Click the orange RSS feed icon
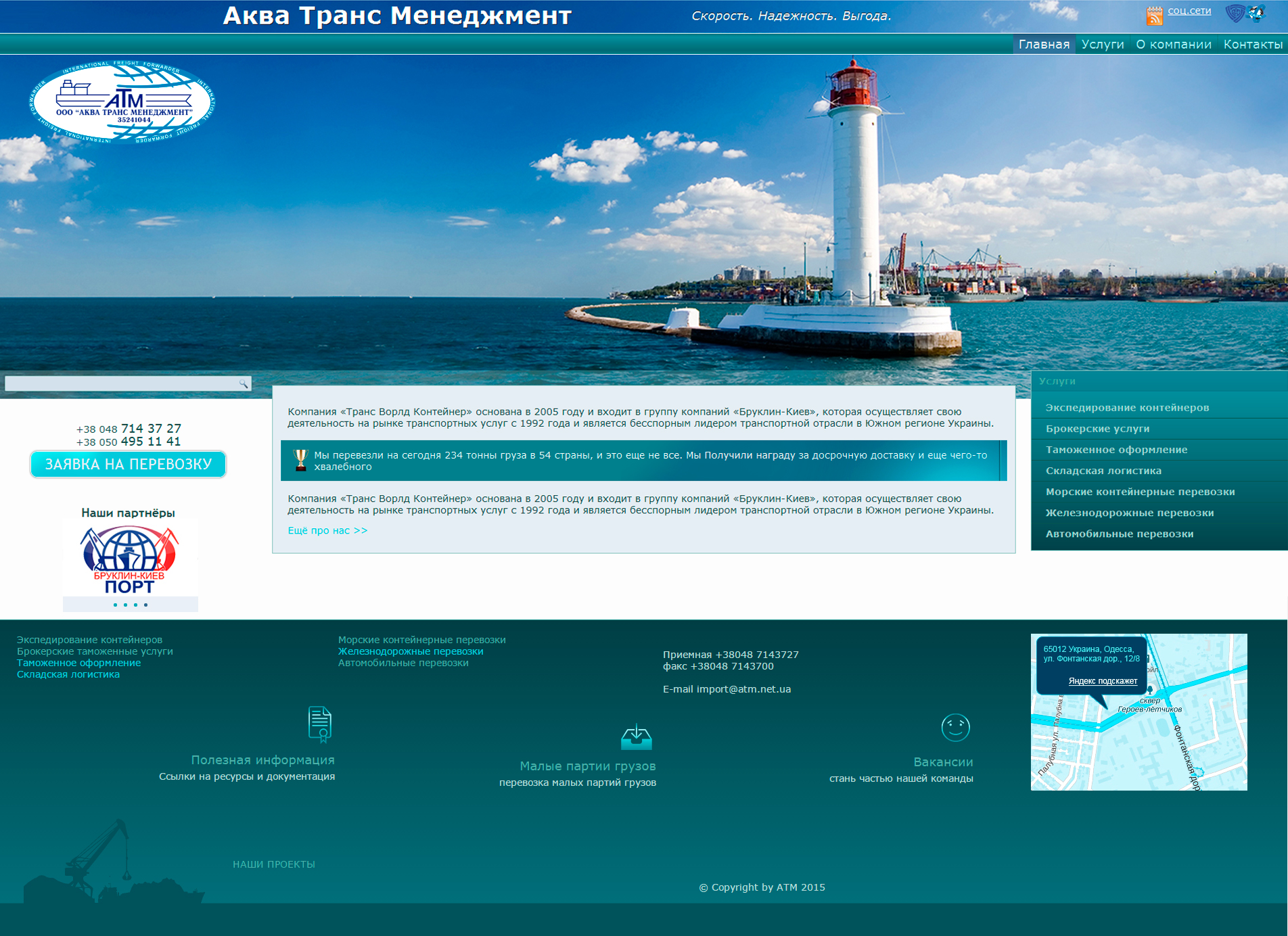 [x=1154, y=15]
